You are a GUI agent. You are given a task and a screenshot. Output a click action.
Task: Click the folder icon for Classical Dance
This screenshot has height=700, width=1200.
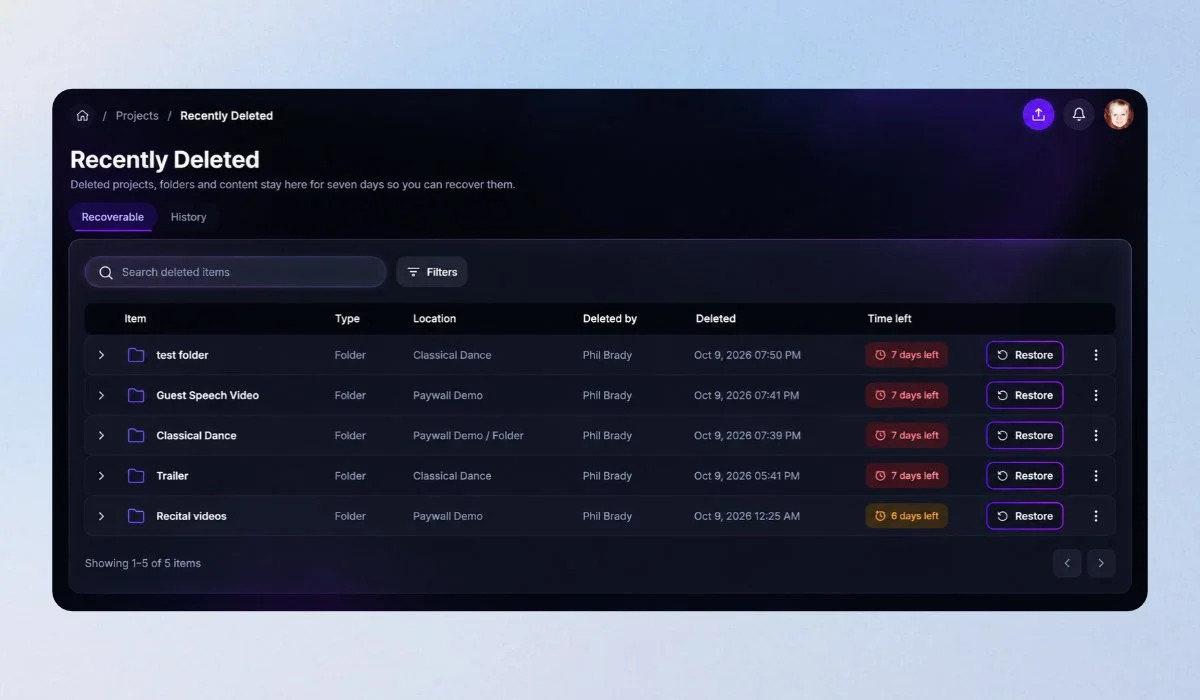click(136, 435)
